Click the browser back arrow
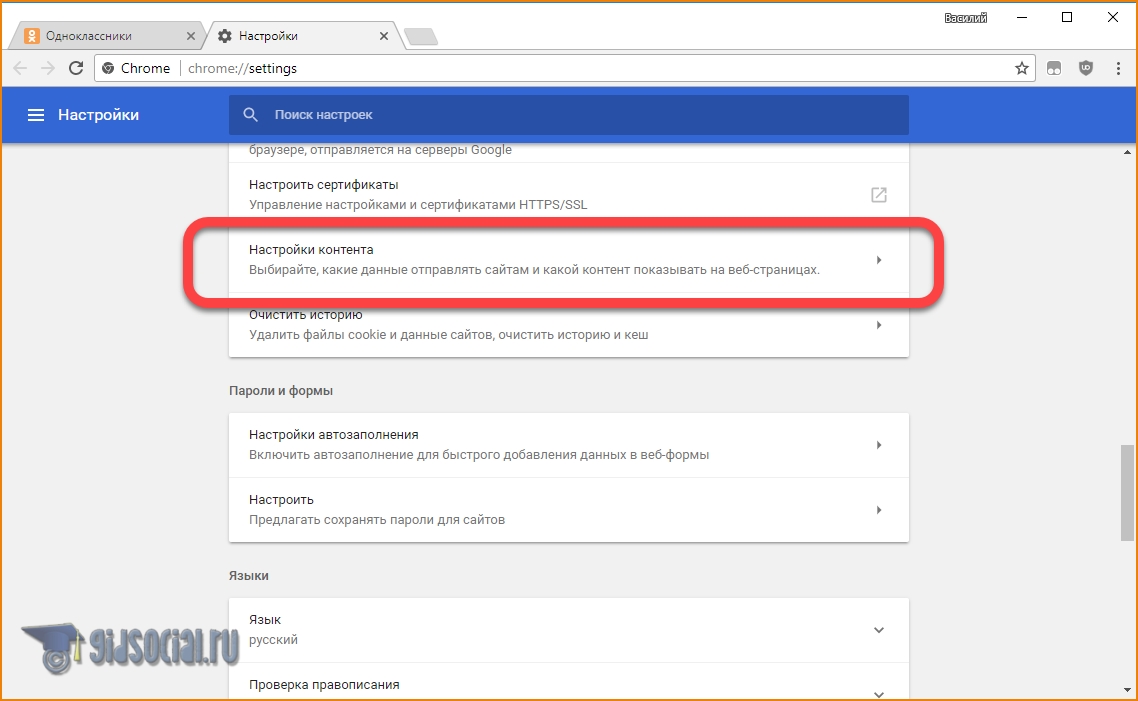 coord(20,68)
